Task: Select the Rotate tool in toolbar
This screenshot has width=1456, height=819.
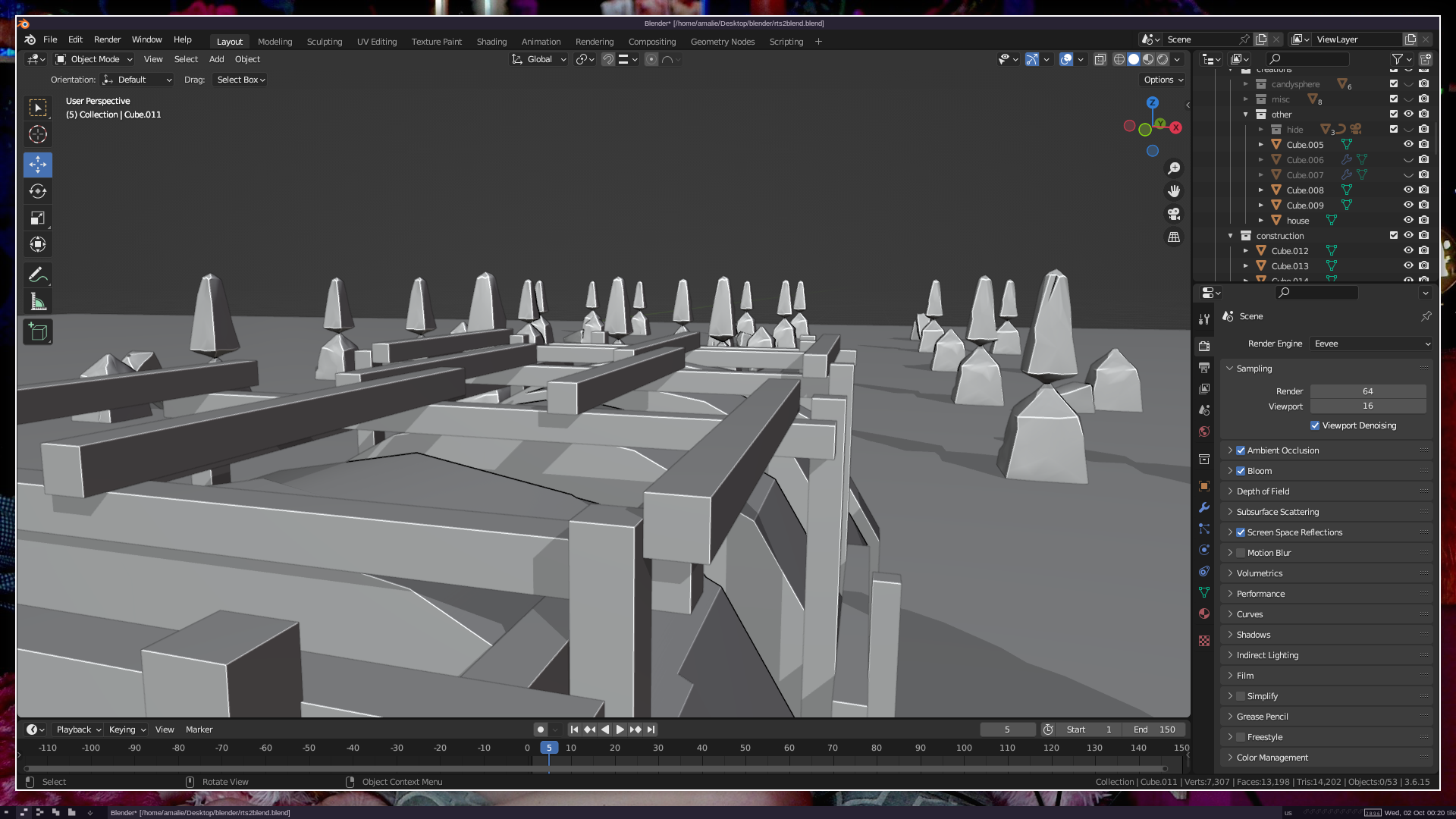Action: click(38, 192)
